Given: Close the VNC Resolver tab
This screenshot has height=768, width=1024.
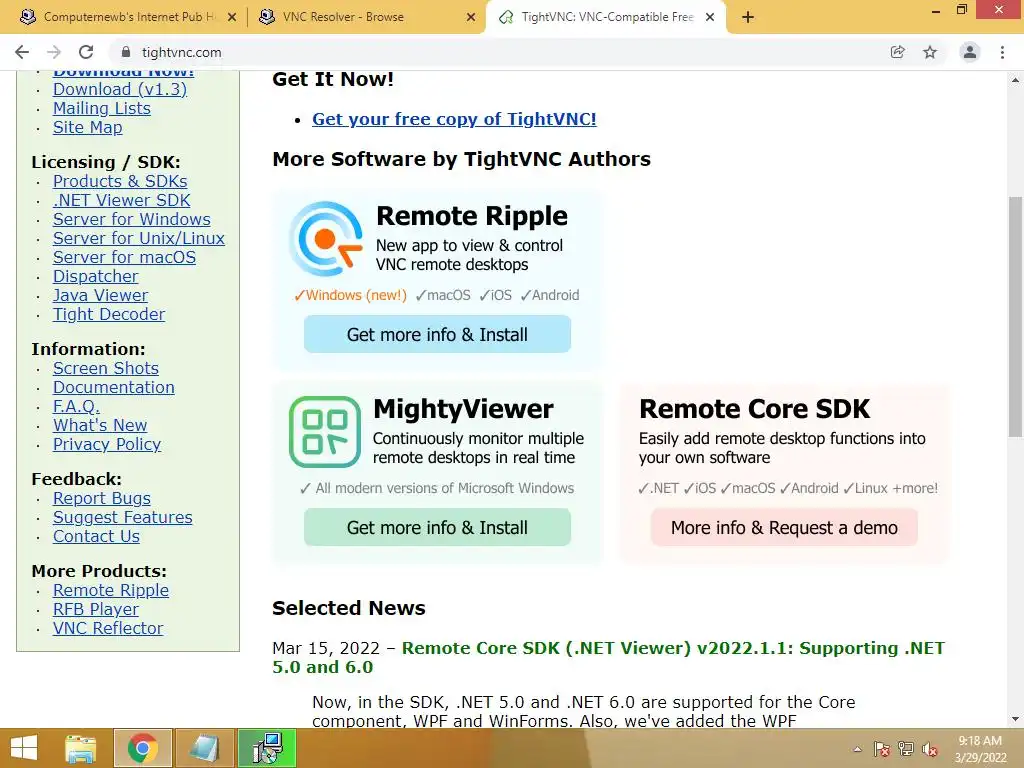Looking at the screenshot, I should (471, 18).
